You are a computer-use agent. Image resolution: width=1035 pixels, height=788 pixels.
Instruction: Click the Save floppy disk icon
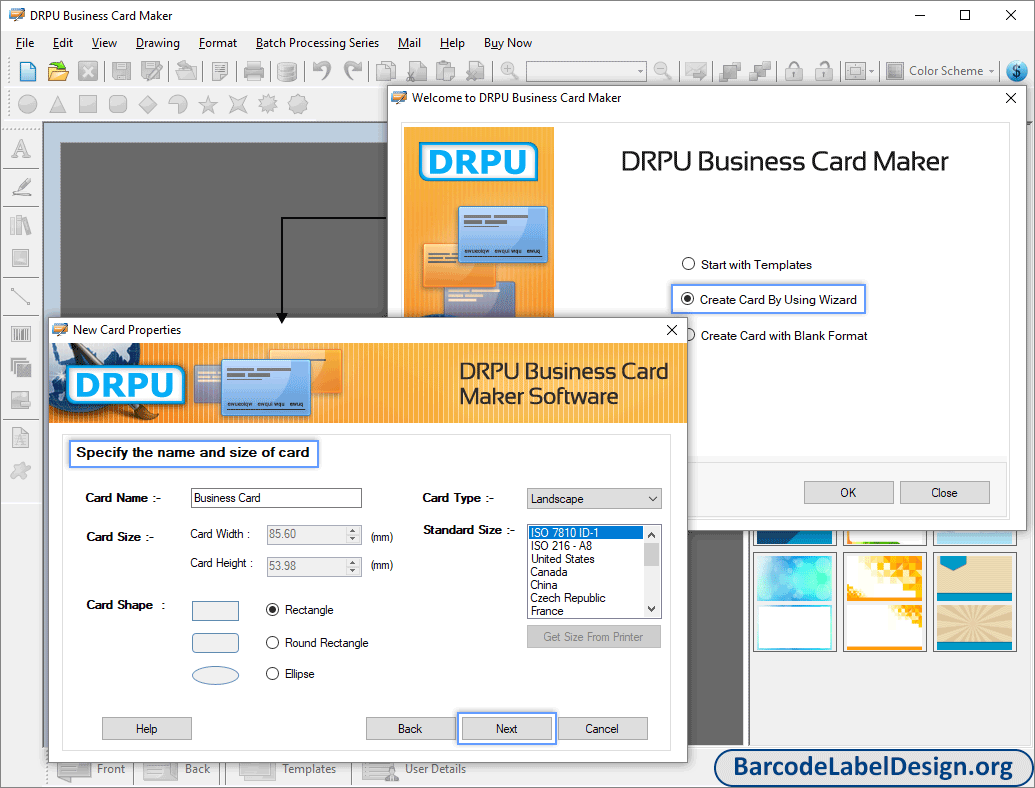coord(121,71)
